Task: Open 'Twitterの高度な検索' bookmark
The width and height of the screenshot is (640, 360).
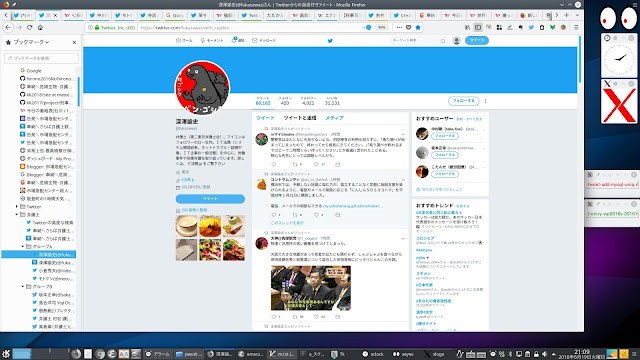Action: tap(50, 222)
